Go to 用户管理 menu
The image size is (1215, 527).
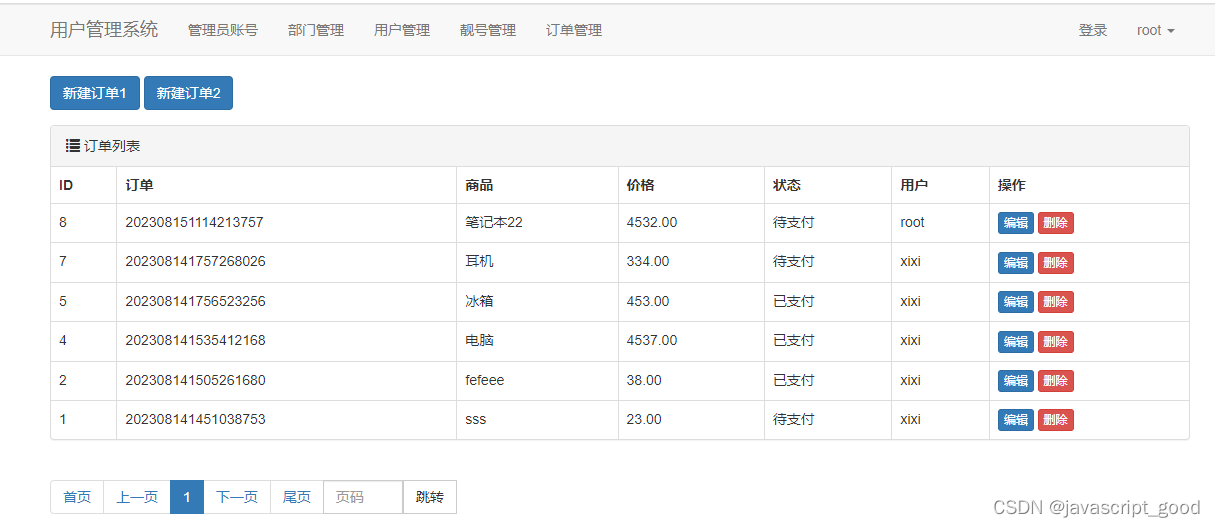pos(402,30)
